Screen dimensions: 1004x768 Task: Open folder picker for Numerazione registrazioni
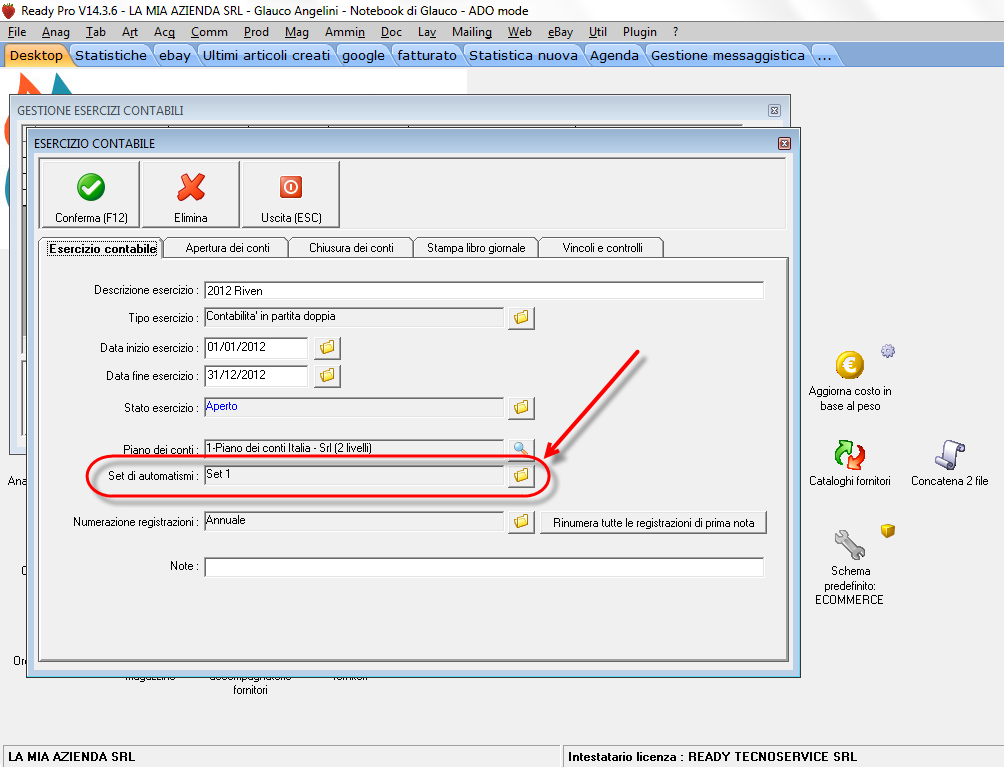[x=521, y=522]
